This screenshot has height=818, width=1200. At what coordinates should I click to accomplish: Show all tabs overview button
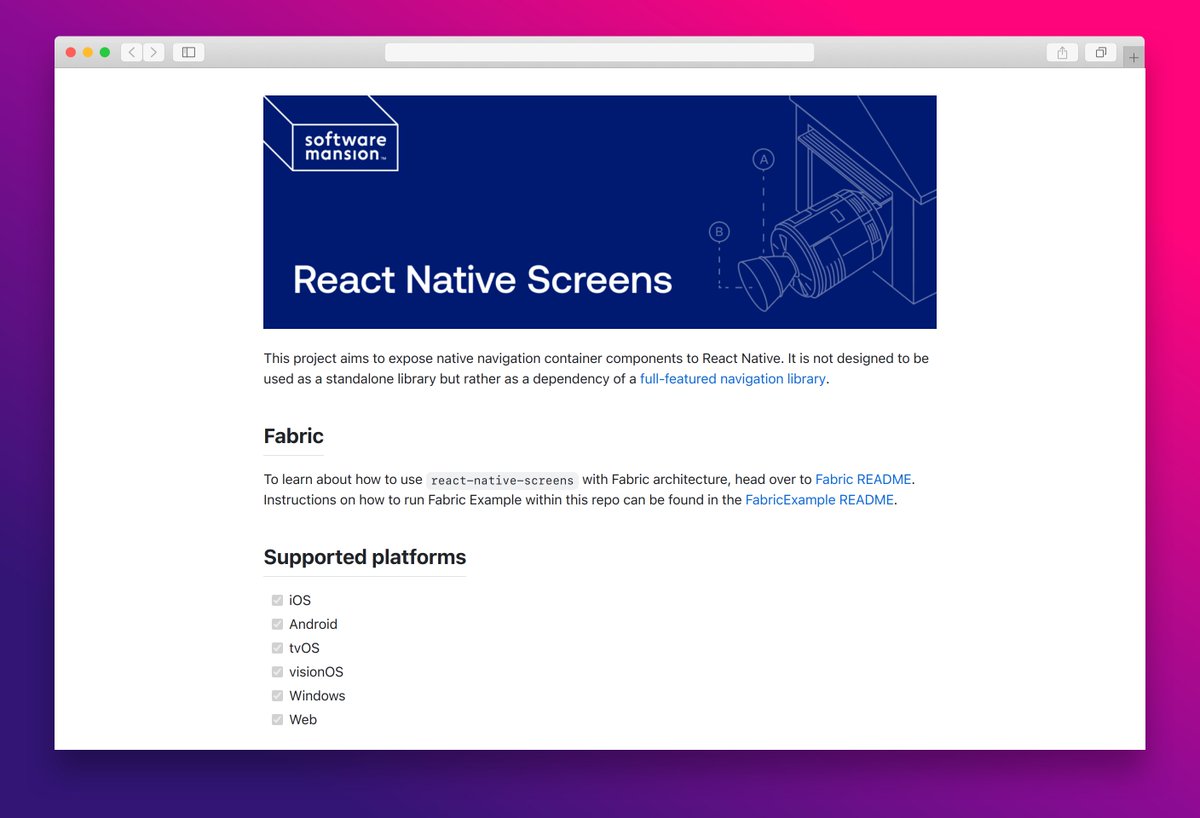tap(1100, 52)
